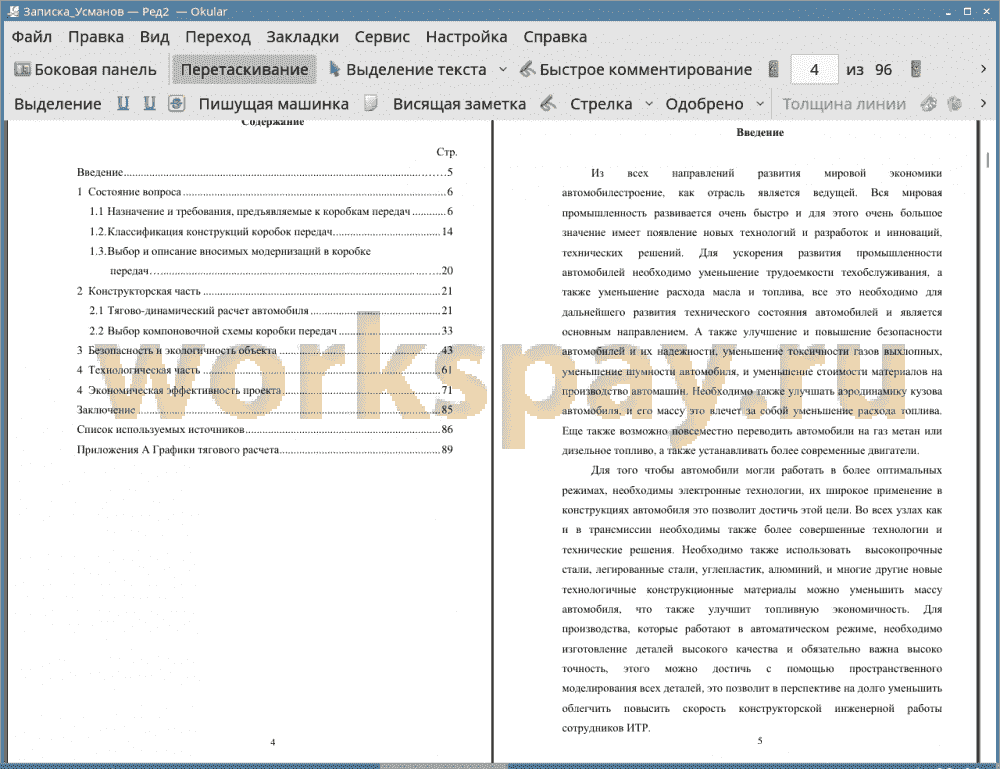The image size is (1000, 769).
Task: Open the Закладки menu
Action: click(302, 37)
